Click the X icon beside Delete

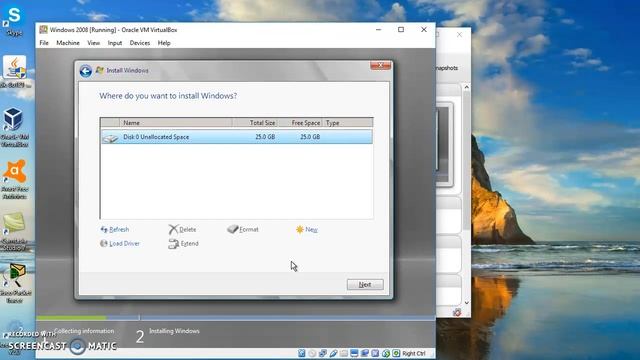click(x=173, y=229)
